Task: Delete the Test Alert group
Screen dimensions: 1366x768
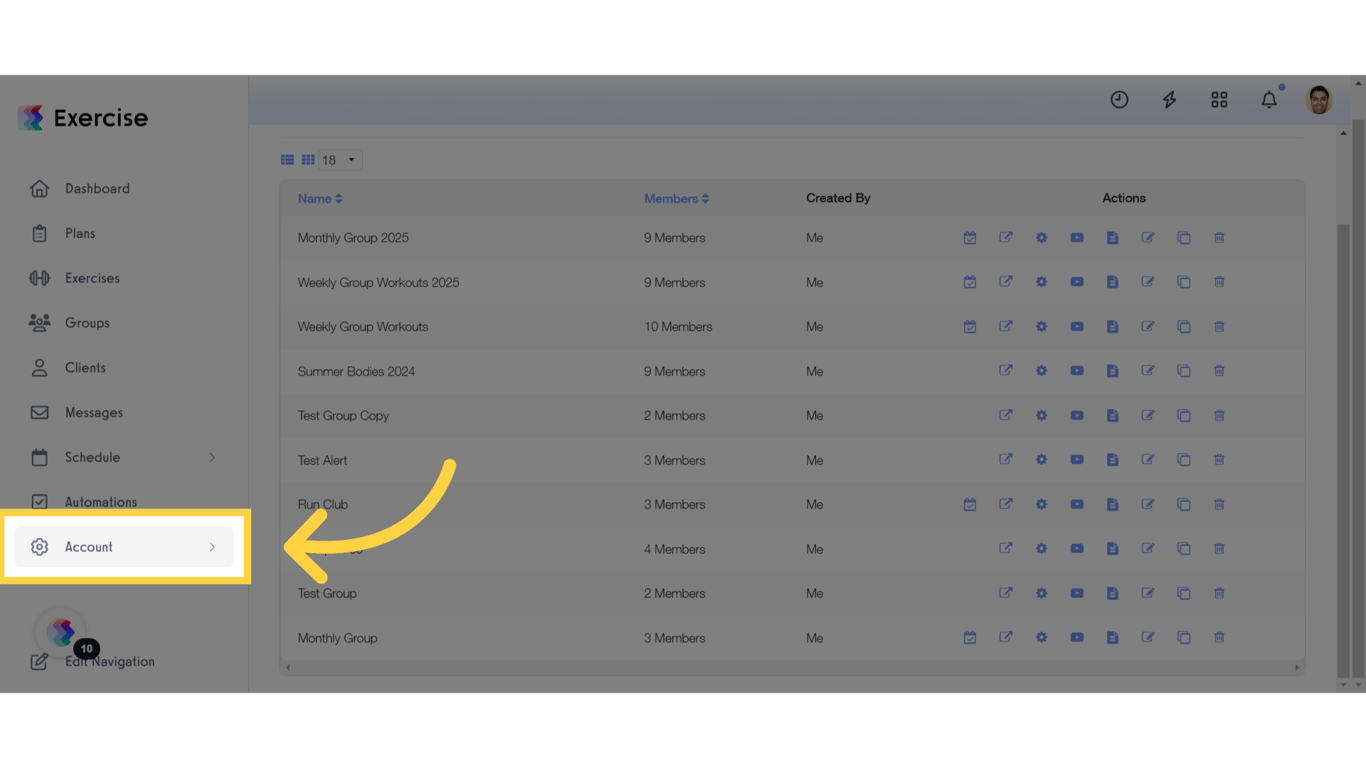Action: pyautogui.click(x=1219, y=460)
